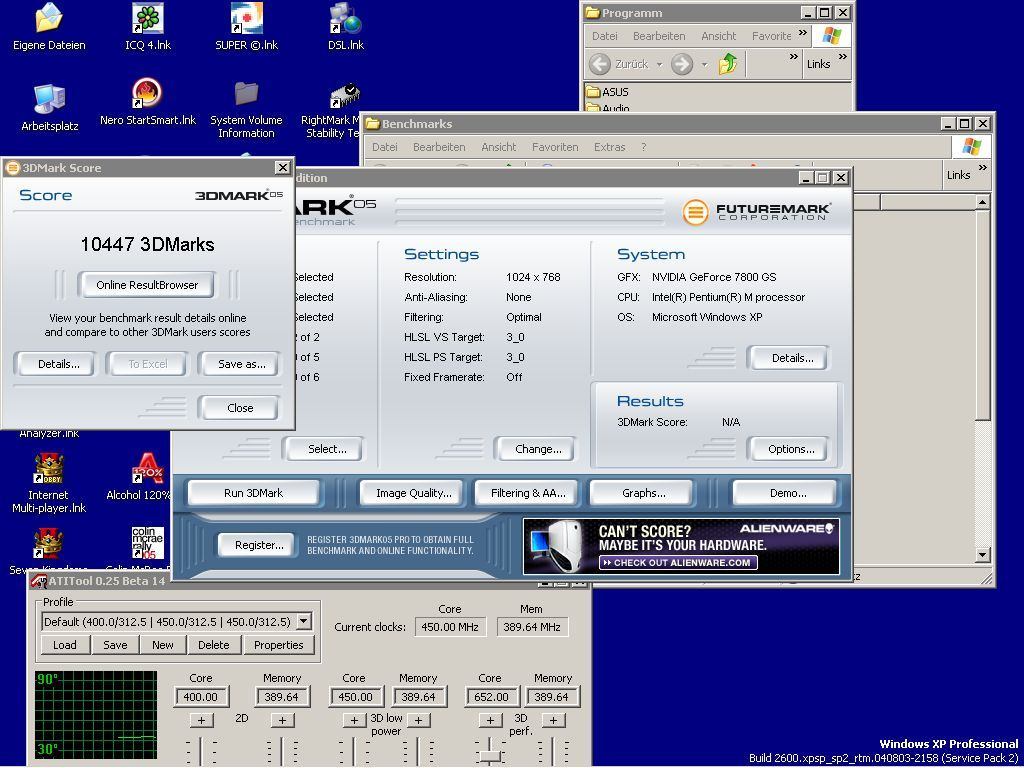Click Details in 3DMark Score dialog
The image size is (1024, 768).
[59, 364]
